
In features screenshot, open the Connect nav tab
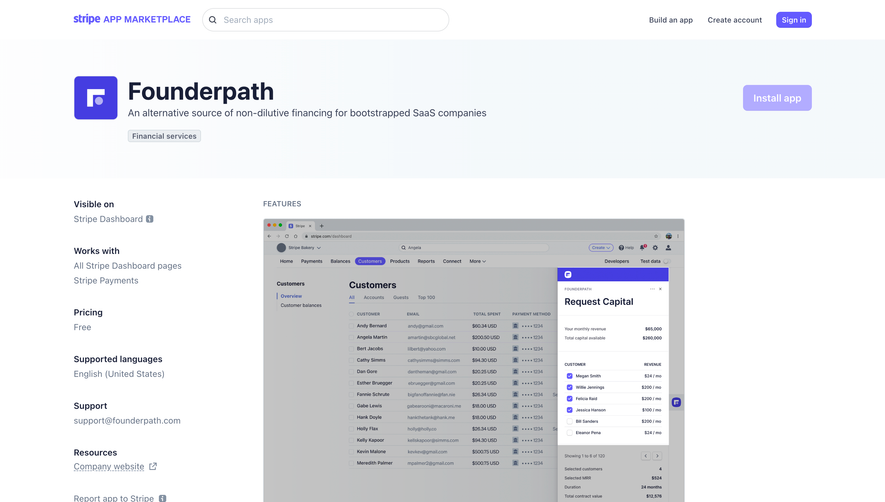pyautogui.click(x=452, y=261)
